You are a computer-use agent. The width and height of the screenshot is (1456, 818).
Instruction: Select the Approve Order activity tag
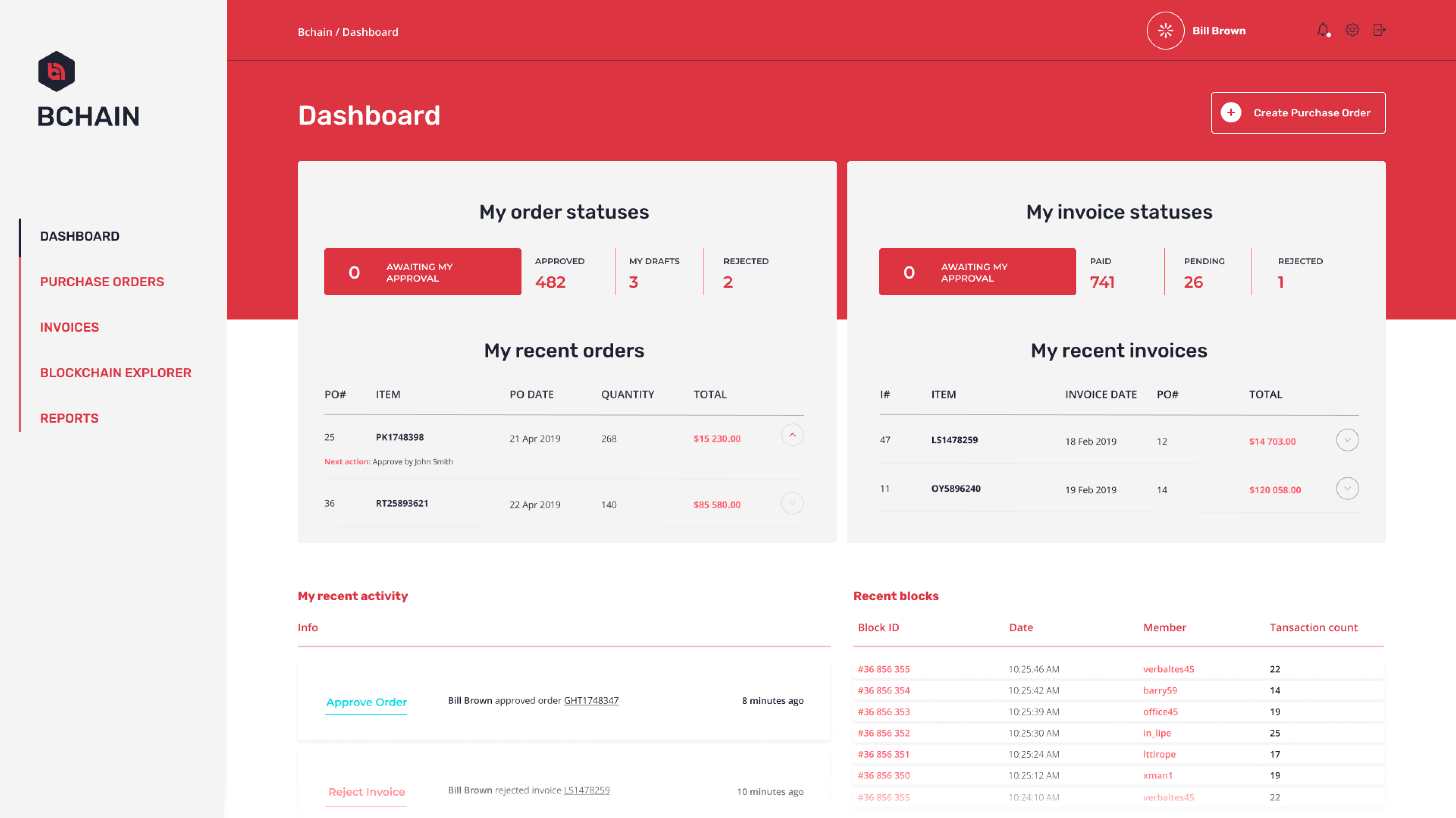click(x=366, y=702)
